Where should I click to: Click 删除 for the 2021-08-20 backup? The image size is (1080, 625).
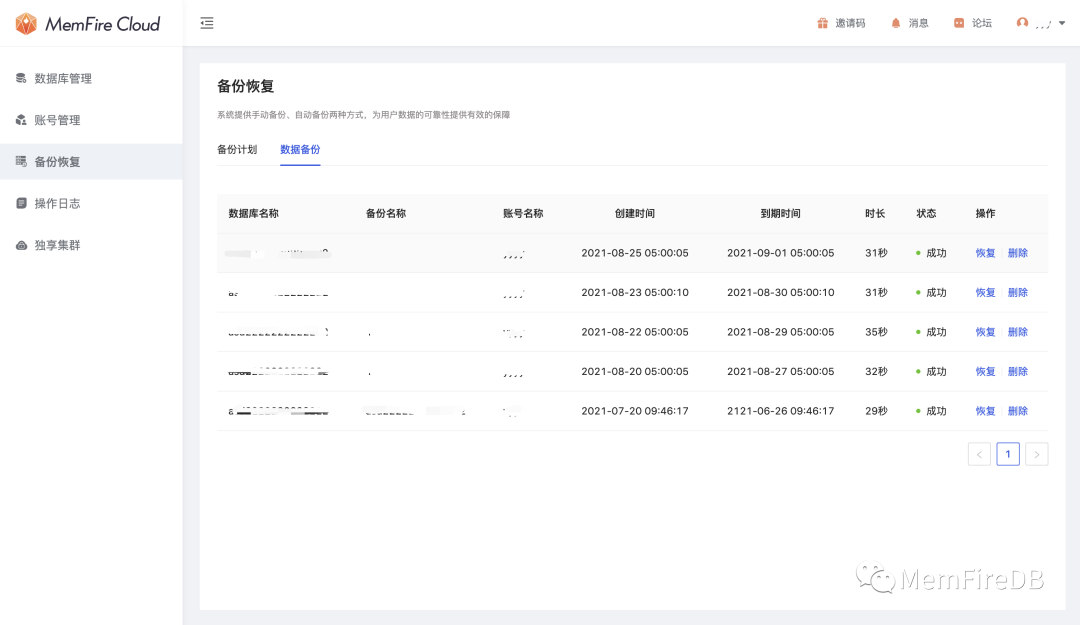click(x=1018, y=371)
